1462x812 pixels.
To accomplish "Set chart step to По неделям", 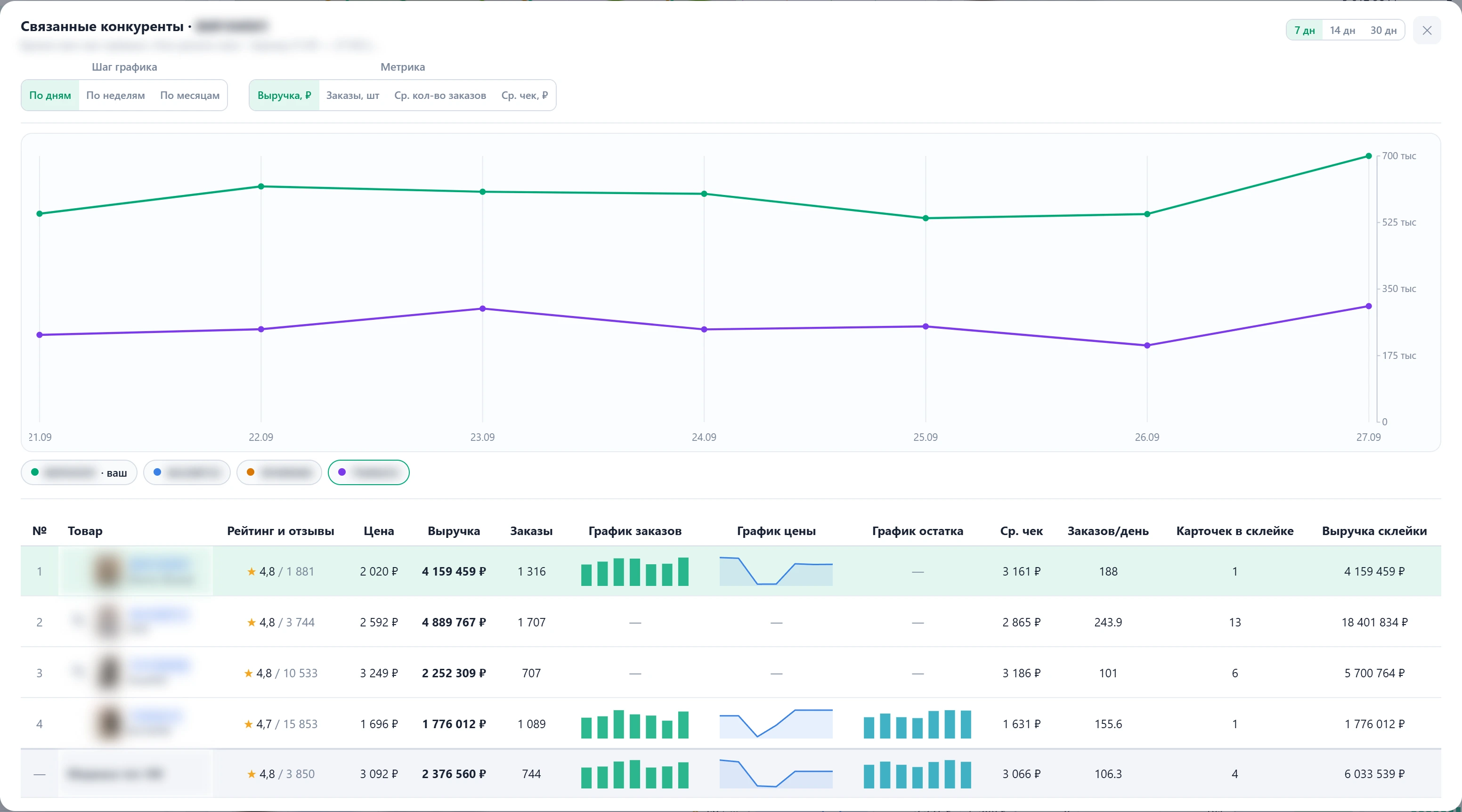I will (x=115, y=95).
